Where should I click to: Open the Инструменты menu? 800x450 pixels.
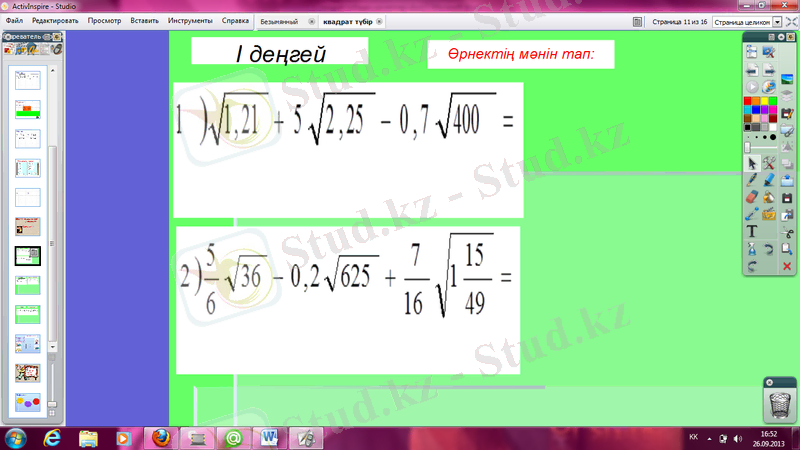point(190,20)
